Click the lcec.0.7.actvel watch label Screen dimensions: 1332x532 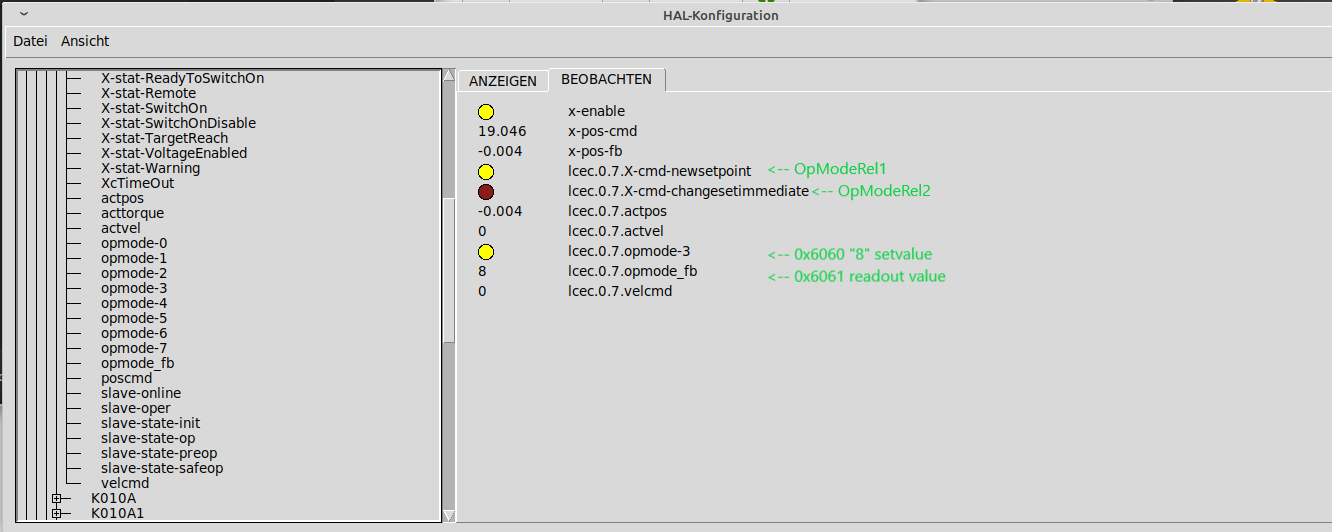(x=615, y=231)
